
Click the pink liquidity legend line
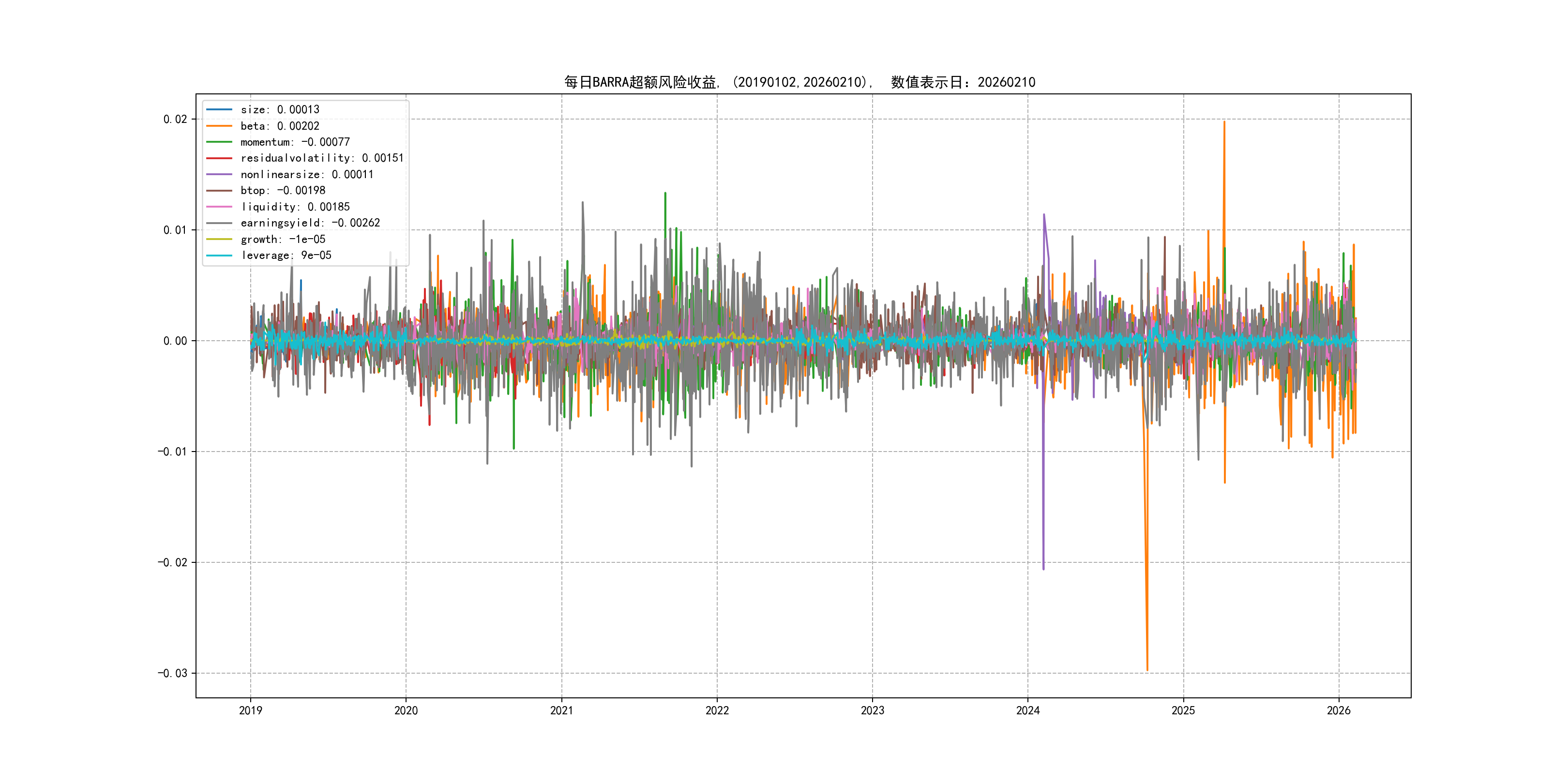pos(219,207)
